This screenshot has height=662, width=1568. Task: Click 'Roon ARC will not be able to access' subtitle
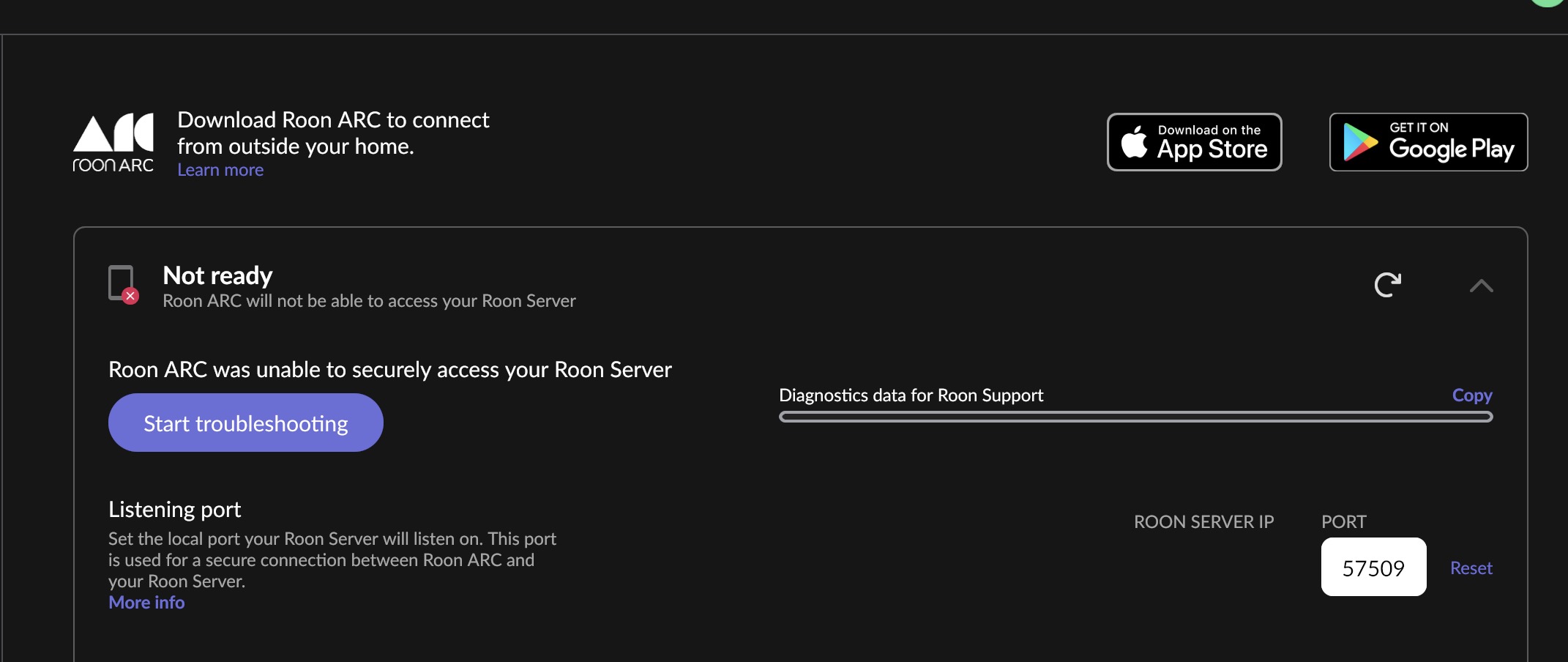tap(369, 301)
